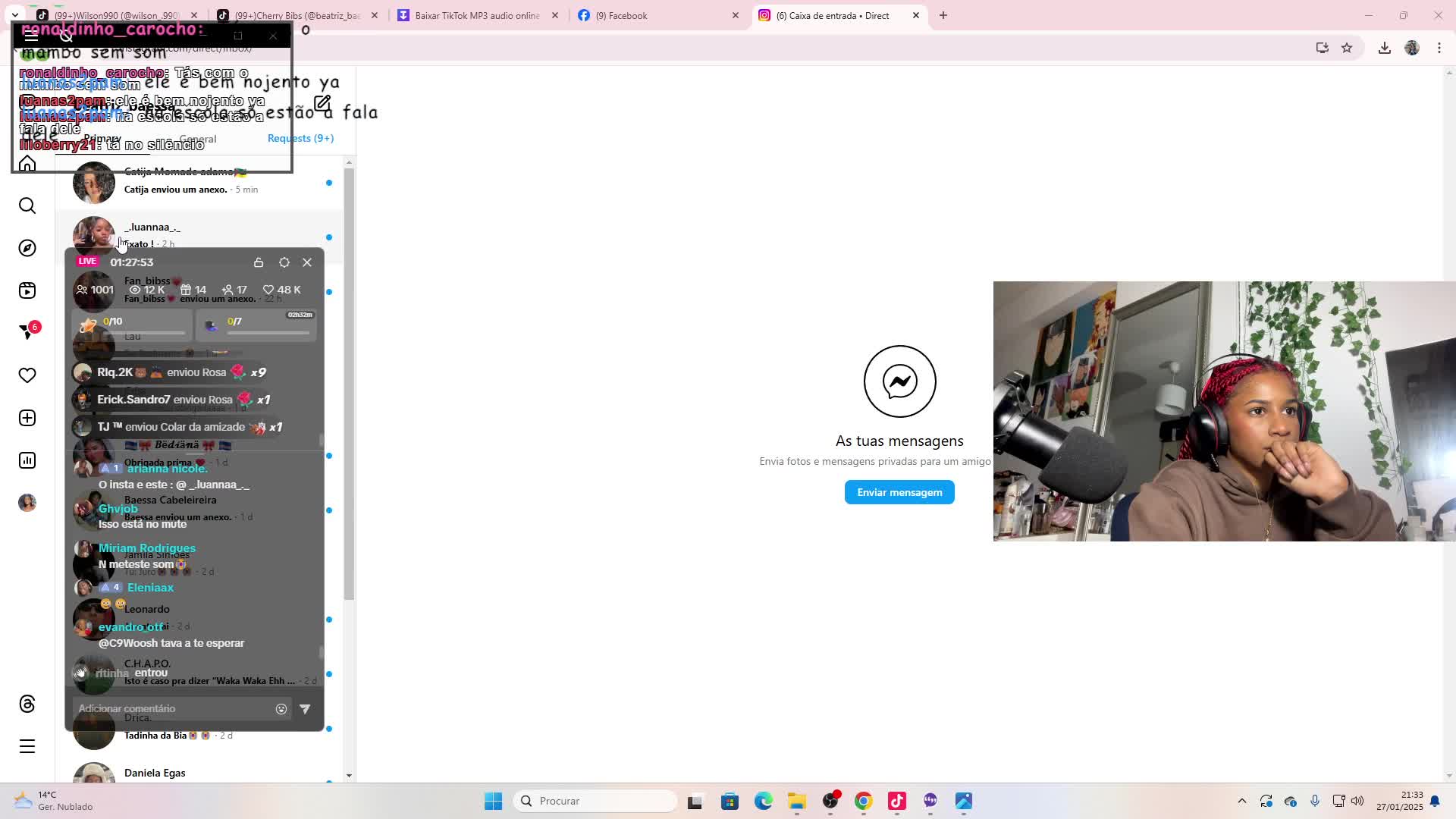Click the webcam video thumbnail
The width and height of the screenshot is (1456, 819).
(1224, 411)
